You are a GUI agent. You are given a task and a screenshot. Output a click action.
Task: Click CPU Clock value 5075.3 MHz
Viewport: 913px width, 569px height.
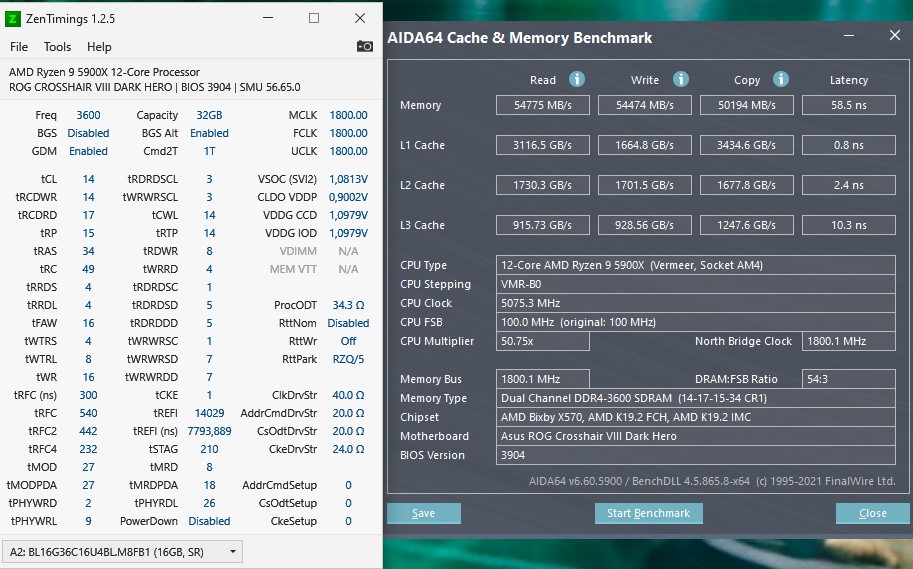696,303
